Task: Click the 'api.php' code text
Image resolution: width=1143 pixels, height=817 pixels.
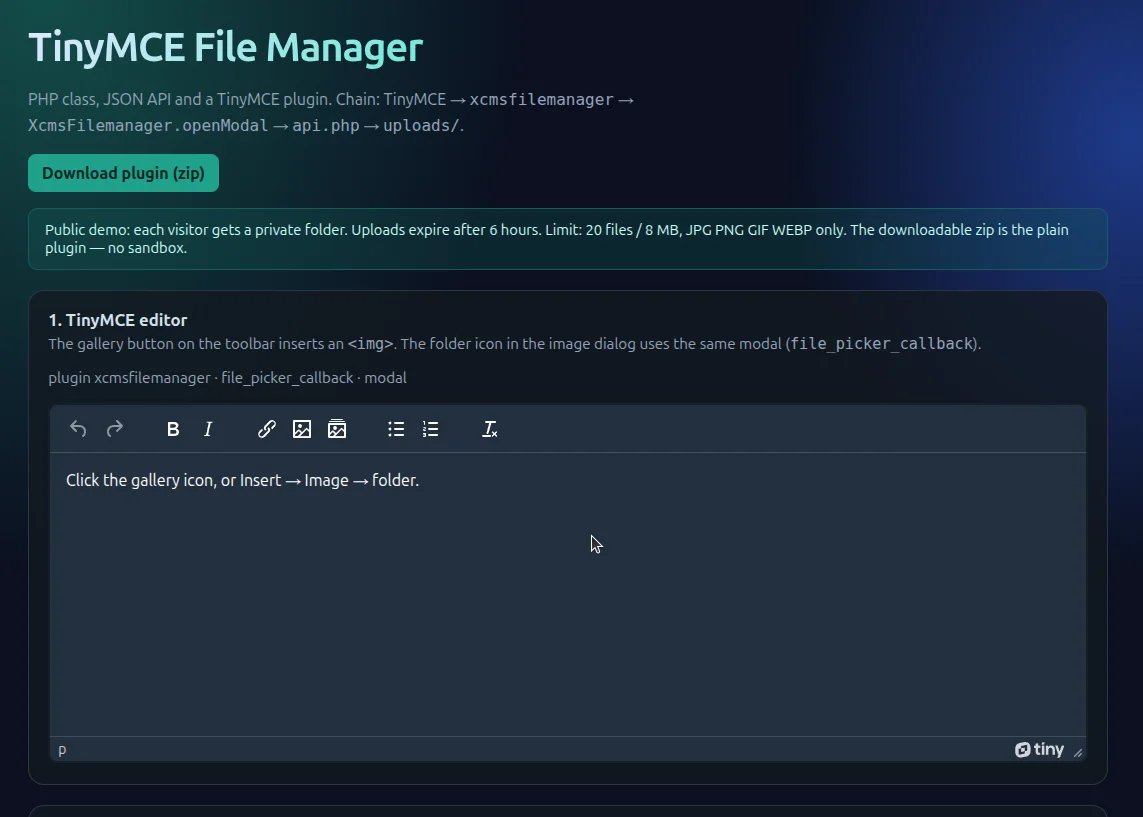Action: [x=326, y=125]
